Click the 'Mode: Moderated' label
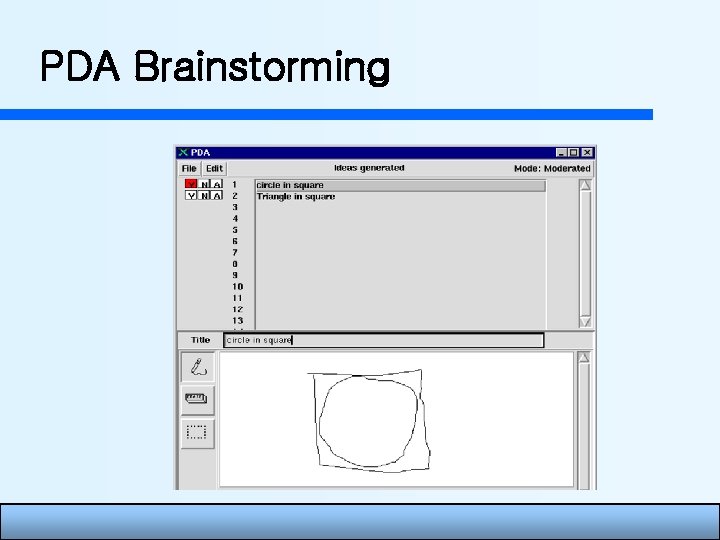This screenshot has width=720, height=540. coord(552,169)
